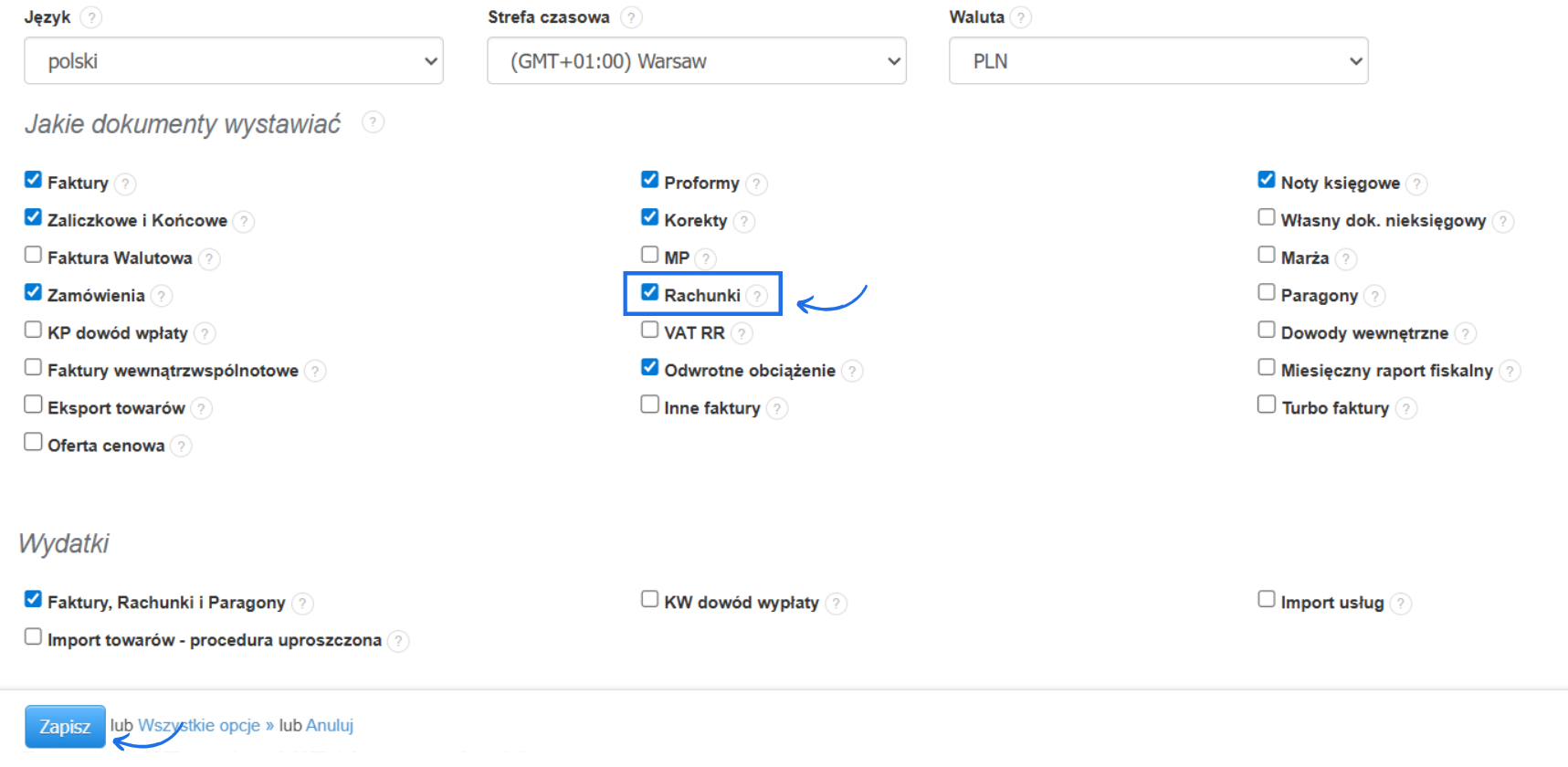Enable Oferta cenowa checkbox
The image size is (1568, 767).
[x=34, y=442]
